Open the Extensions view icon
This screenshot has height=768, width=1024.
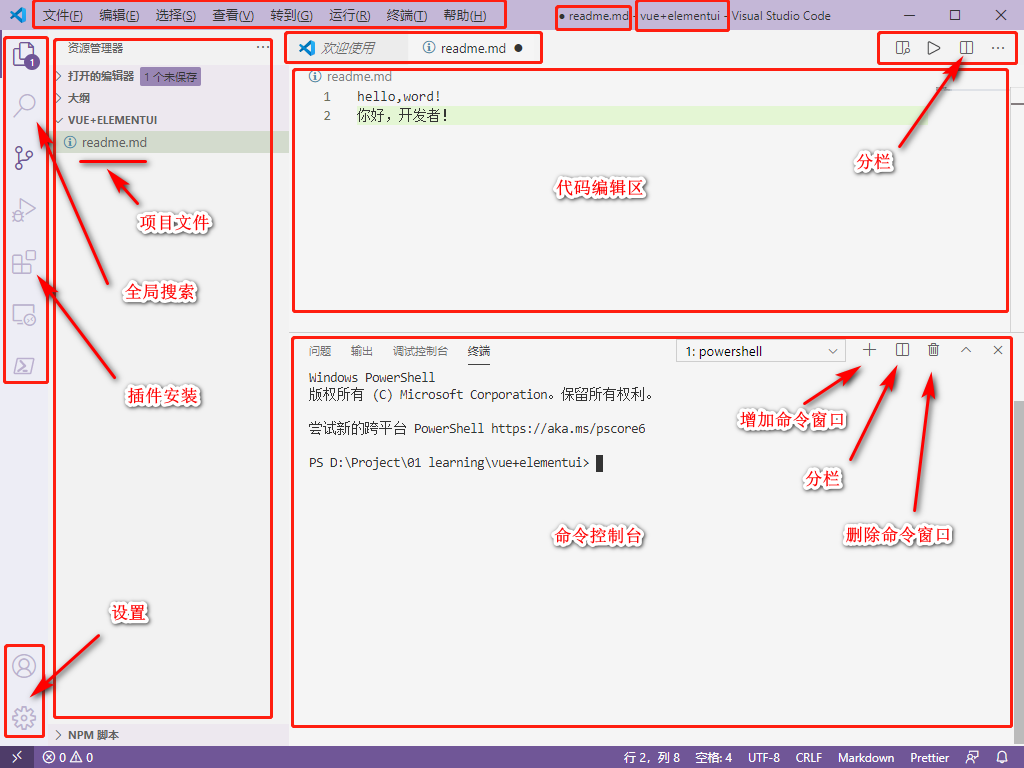(x=24, y=262)
